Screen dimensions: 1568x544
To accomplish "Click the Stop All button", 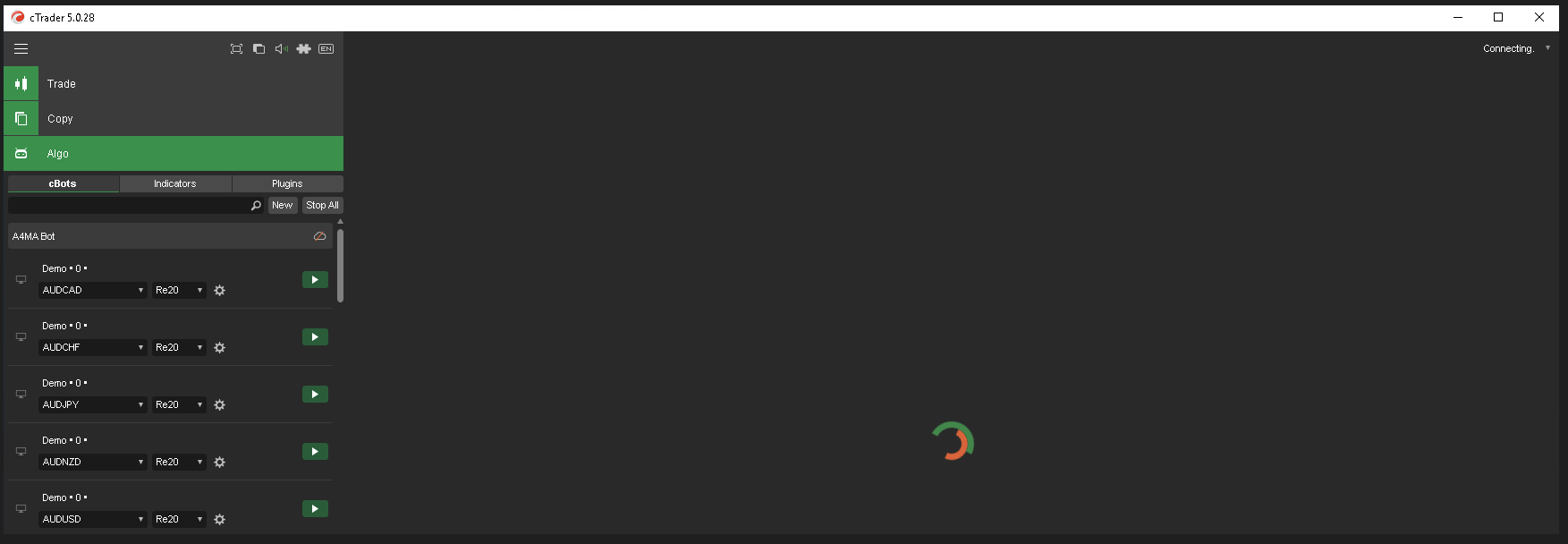I will coord(322,206).
